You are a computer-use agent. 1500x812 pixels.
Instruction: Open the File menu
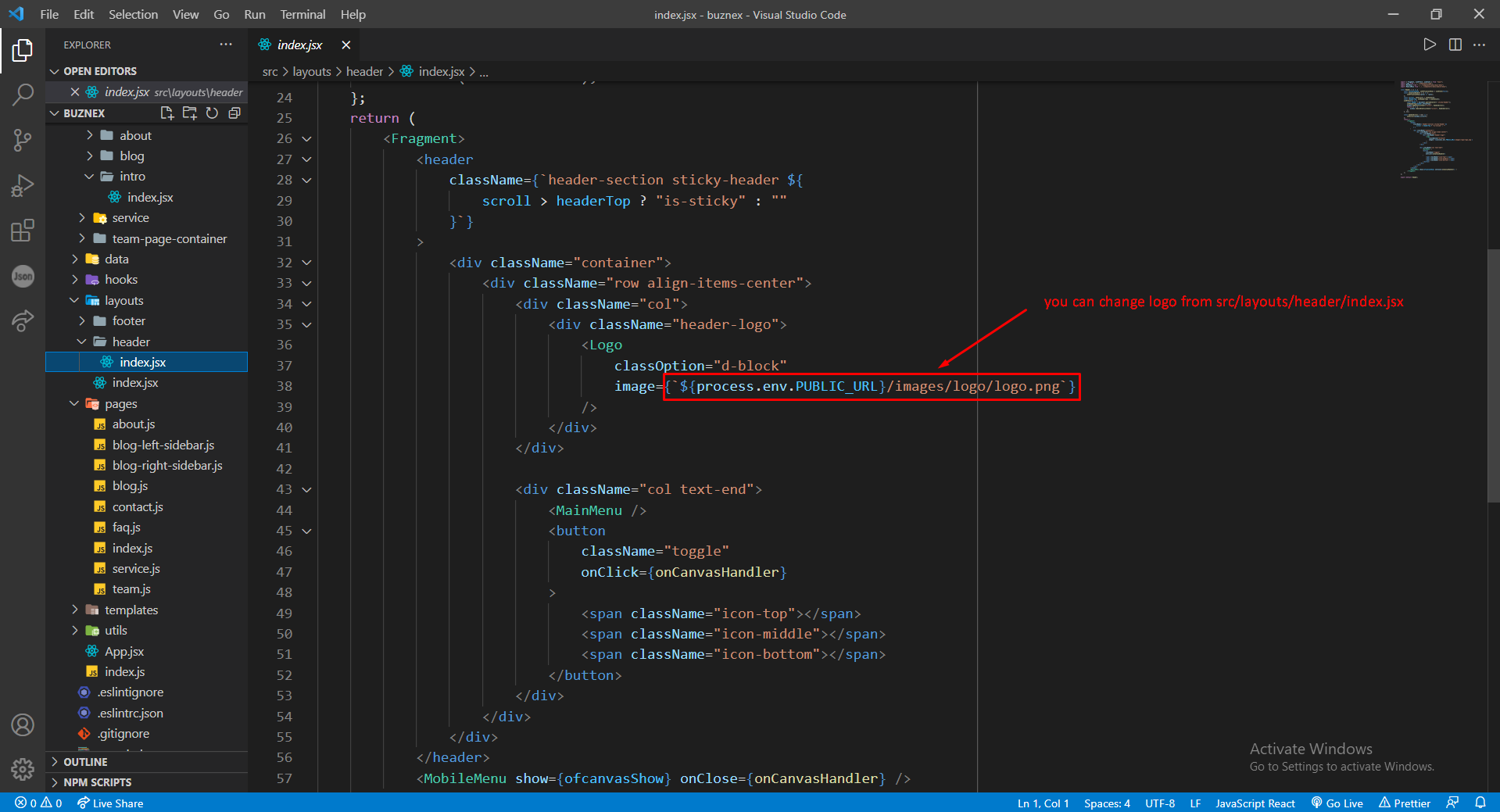point(49,14)
